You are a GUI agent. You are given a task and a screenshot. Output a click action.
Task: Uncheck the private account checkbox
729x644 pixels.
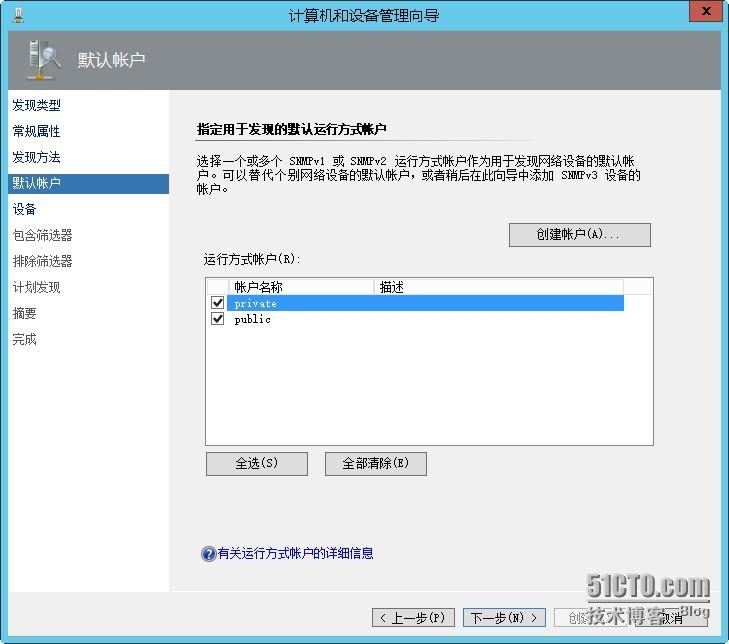(x=218, y=303)
